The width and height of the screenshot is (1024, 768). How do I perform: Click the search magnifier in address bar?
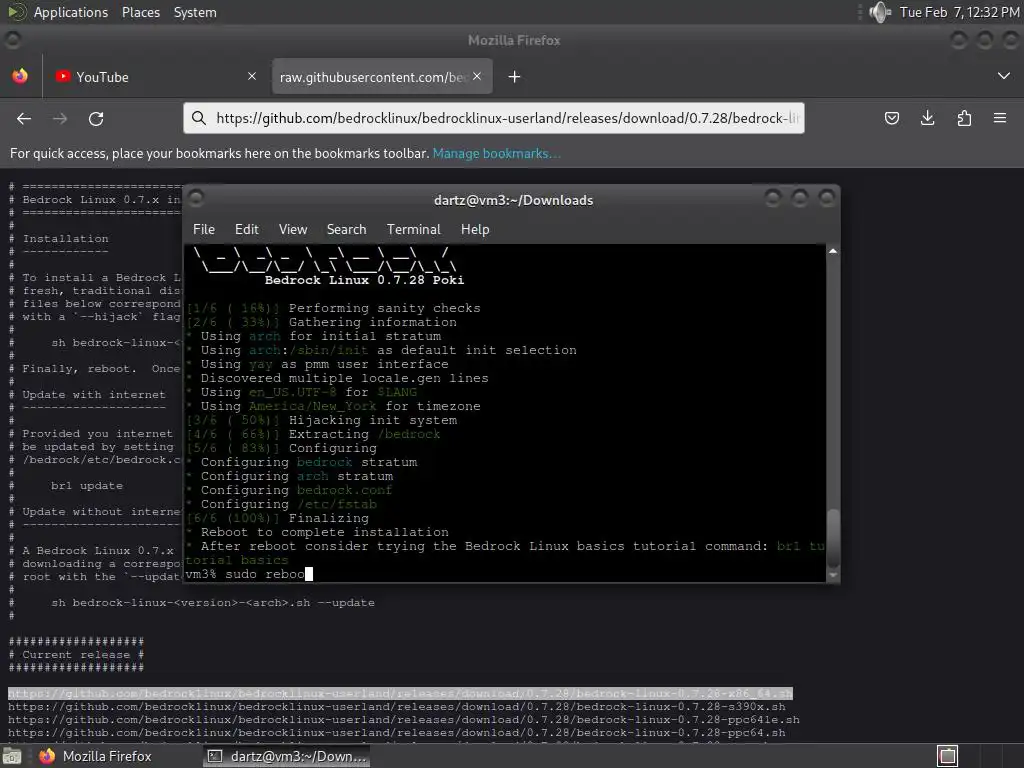coord(199,118)
